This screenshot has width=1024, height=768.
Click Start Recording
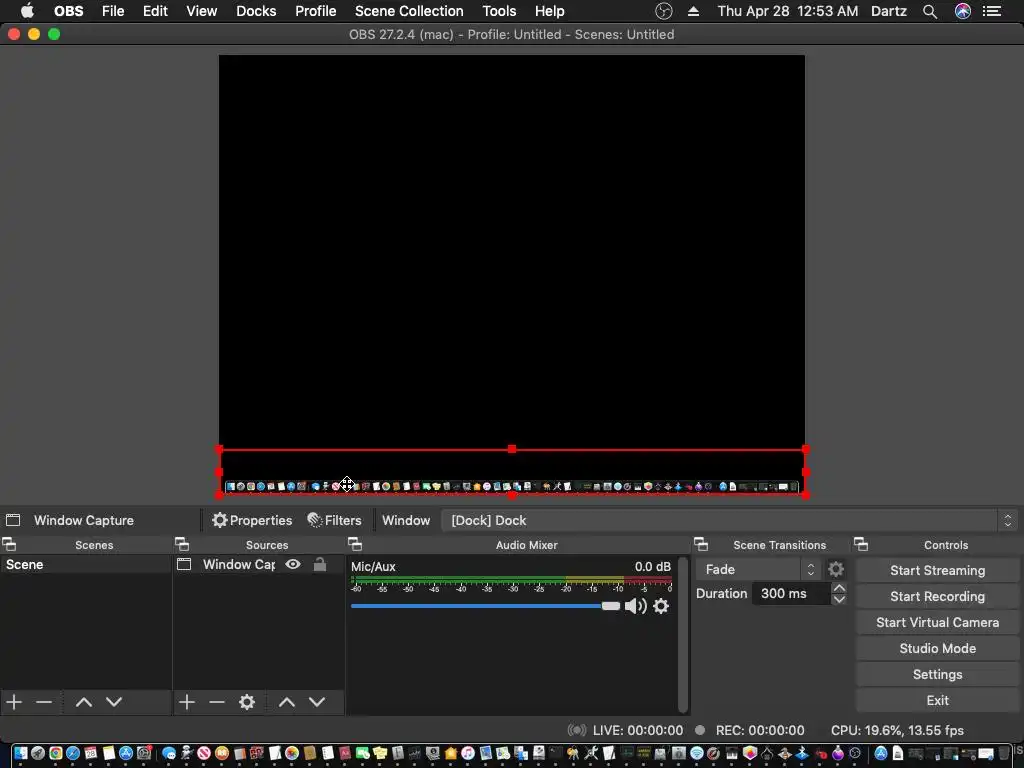pos(937,596)
